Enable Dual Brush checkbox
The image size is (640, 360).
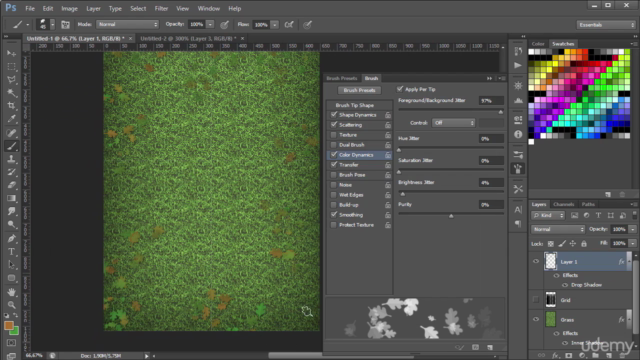pos(334,145)
